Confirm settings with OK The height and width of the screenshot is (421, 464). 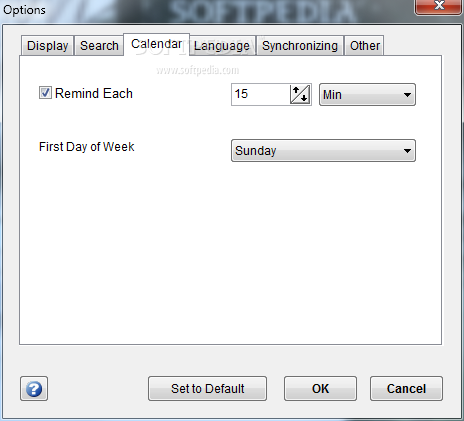pos(320,389)
